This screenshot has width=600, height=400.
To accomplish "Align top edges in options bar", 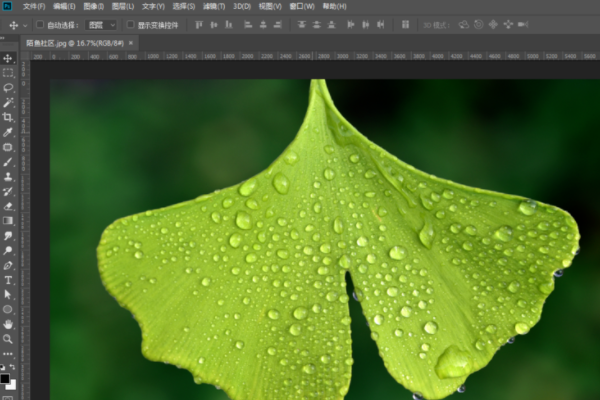I will tap(199, 25).
